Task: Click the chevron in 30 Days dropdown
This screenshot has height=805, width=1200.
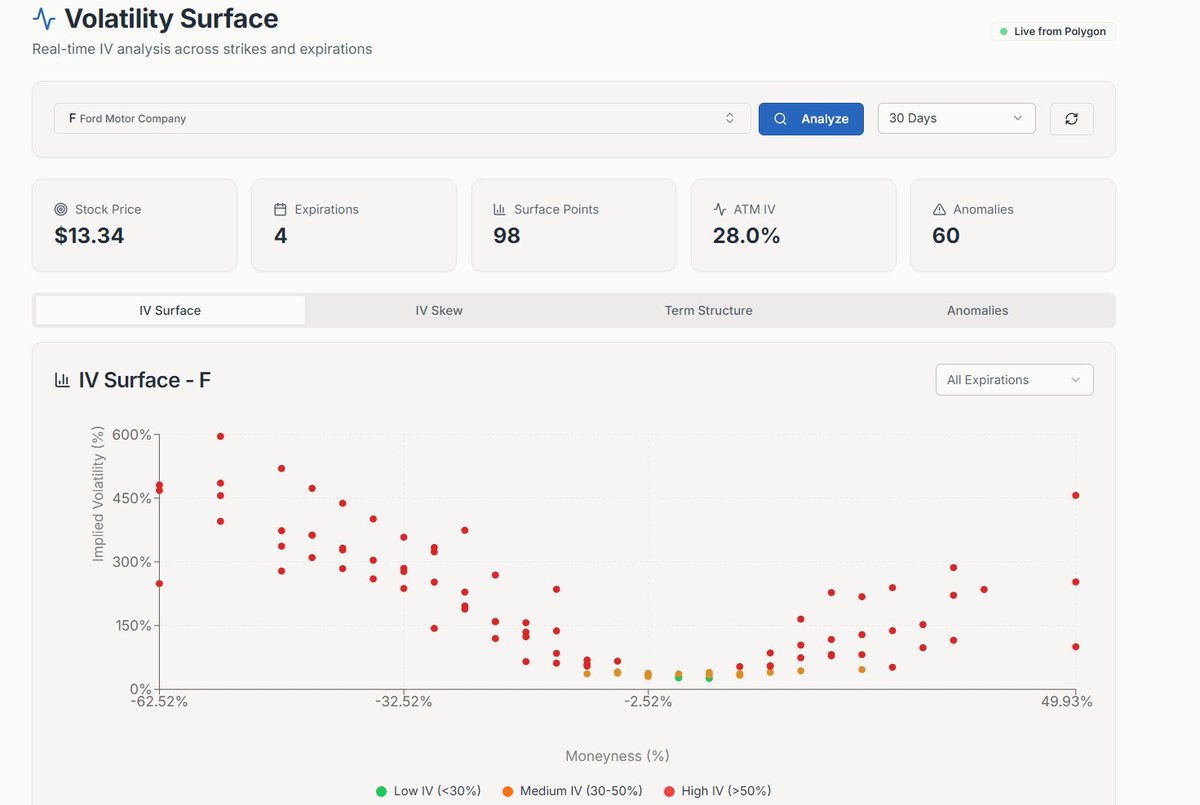Action: (1018, 118)
